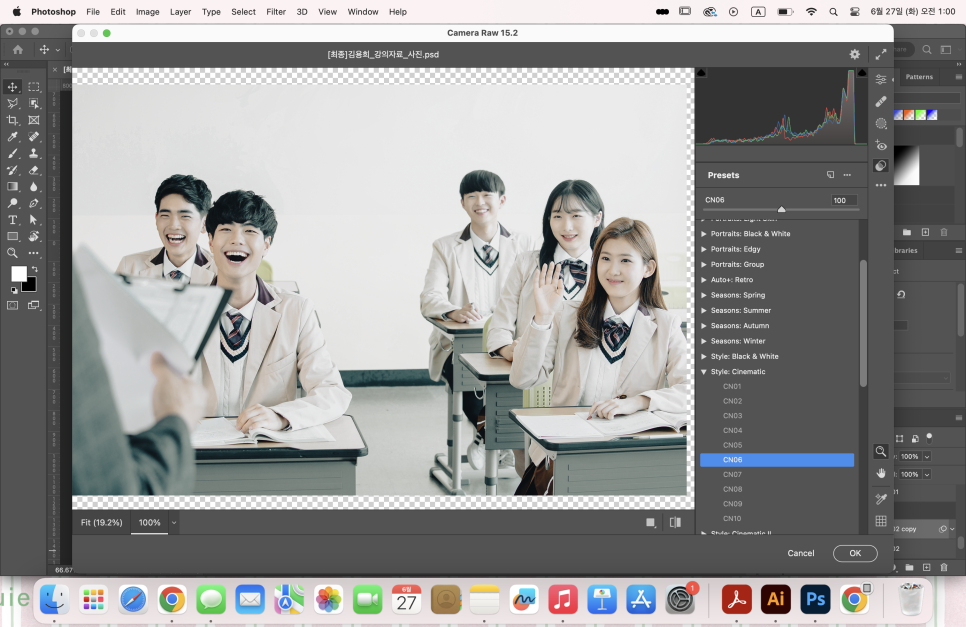This screenshot has width=966, height=627.
Task: Click the foreground white color swatch
Action: click(x=18, y=273)
